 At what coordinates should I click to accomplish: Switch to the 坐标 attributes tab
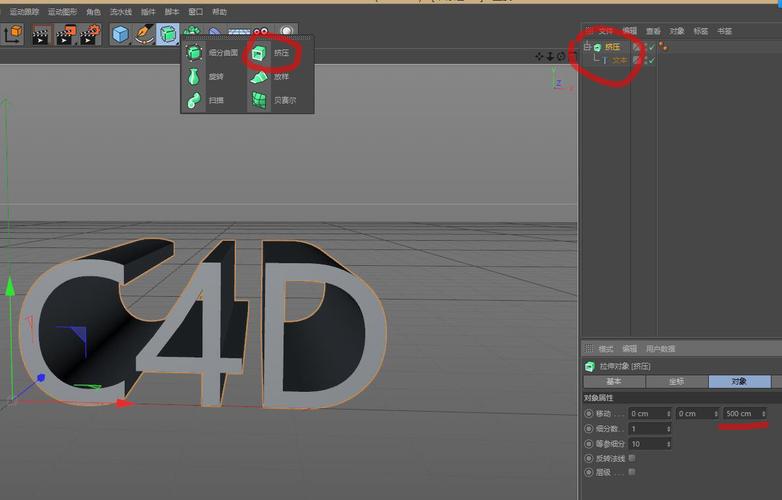point(677,382)
